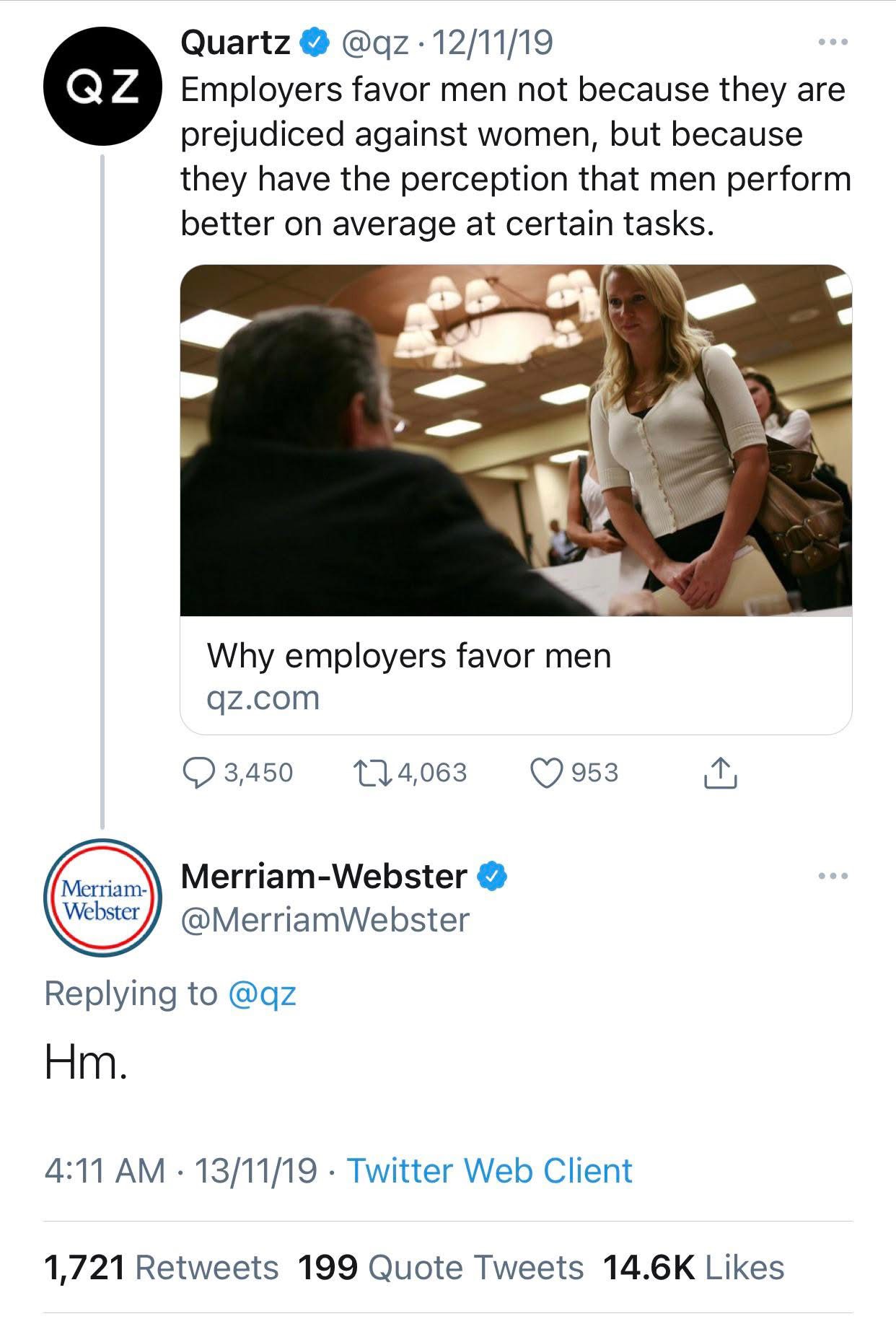The width and height of the screenshot is (896, 1324).
Task: Click the @qz mention in Replying to
Action: (x=262, y=994)
